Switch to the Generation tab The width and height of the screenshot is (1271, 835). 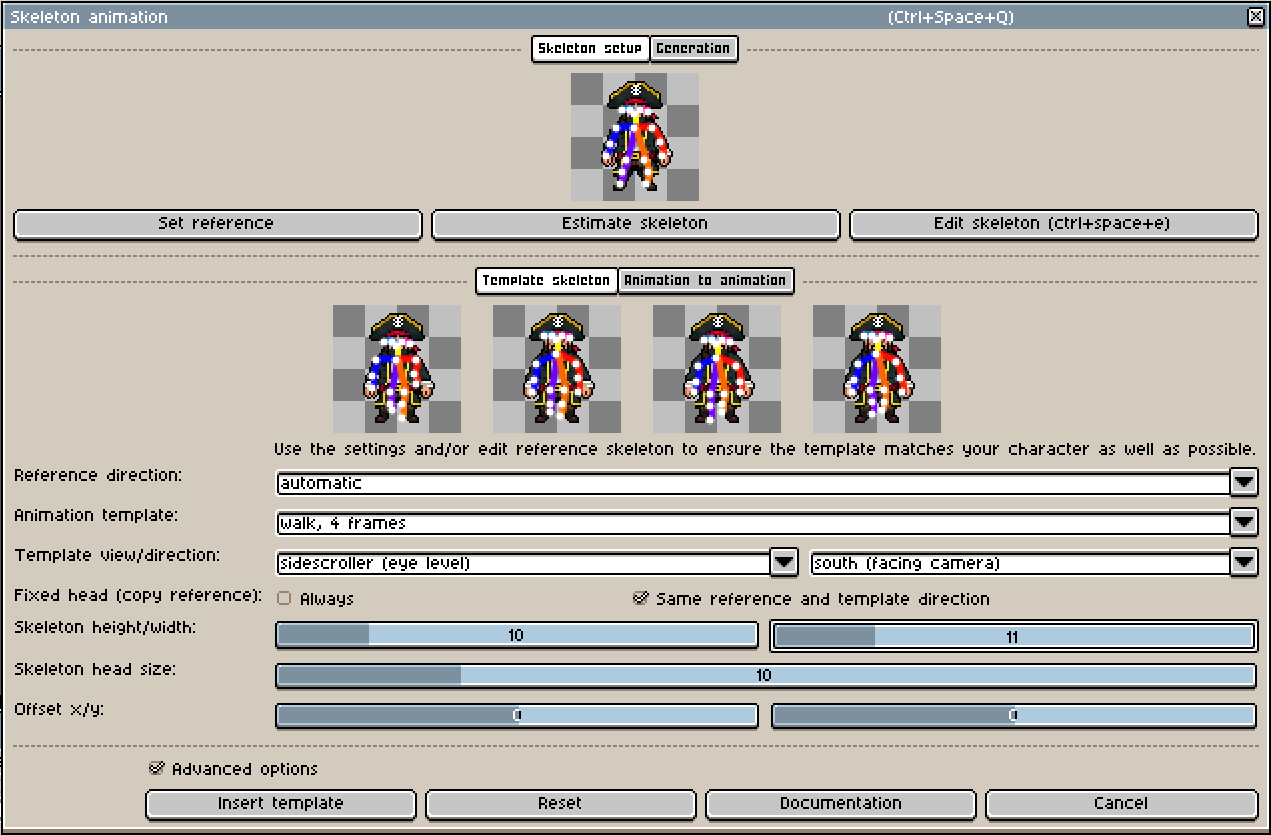693,49
